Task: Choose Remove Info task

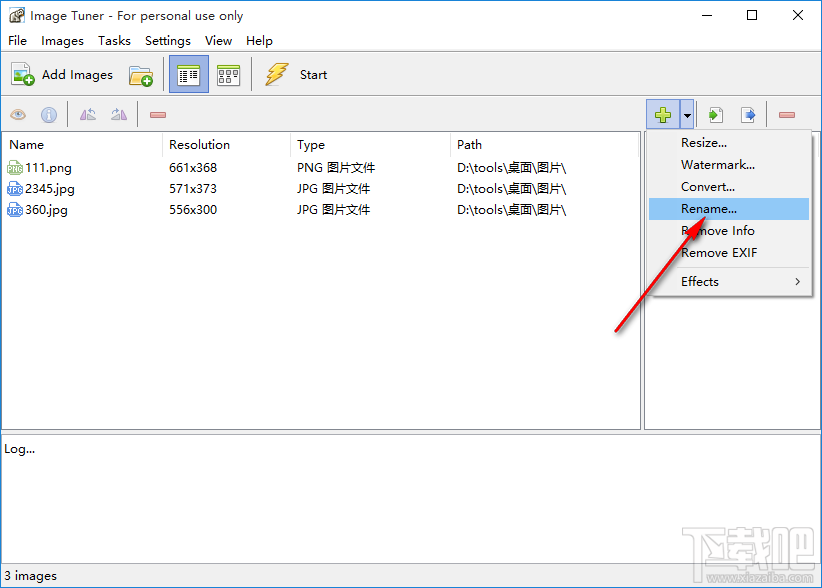Action: 729,231
